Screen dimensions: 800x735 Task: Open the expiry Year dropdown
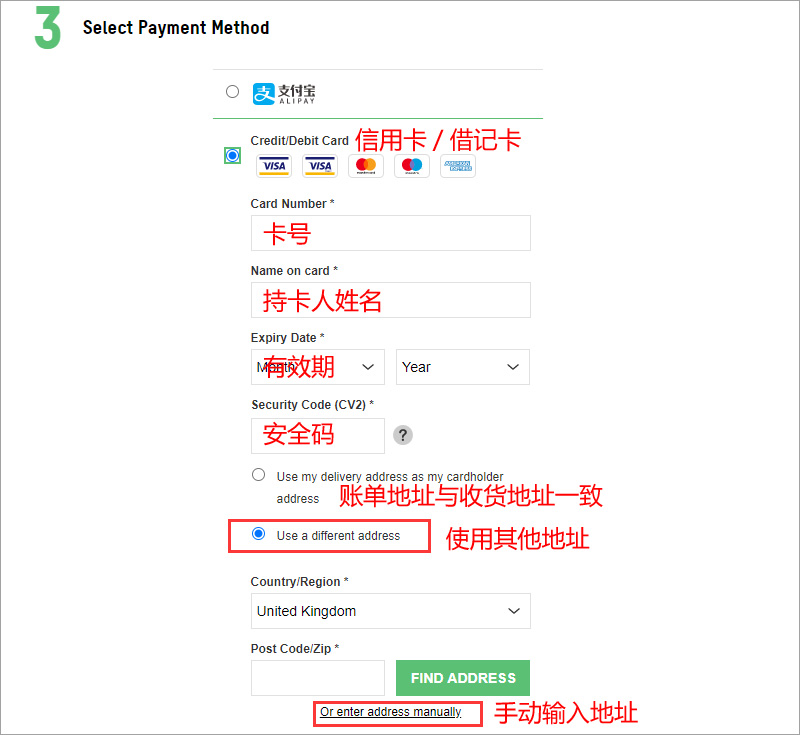pyautogui.click(x=463, y=367)
